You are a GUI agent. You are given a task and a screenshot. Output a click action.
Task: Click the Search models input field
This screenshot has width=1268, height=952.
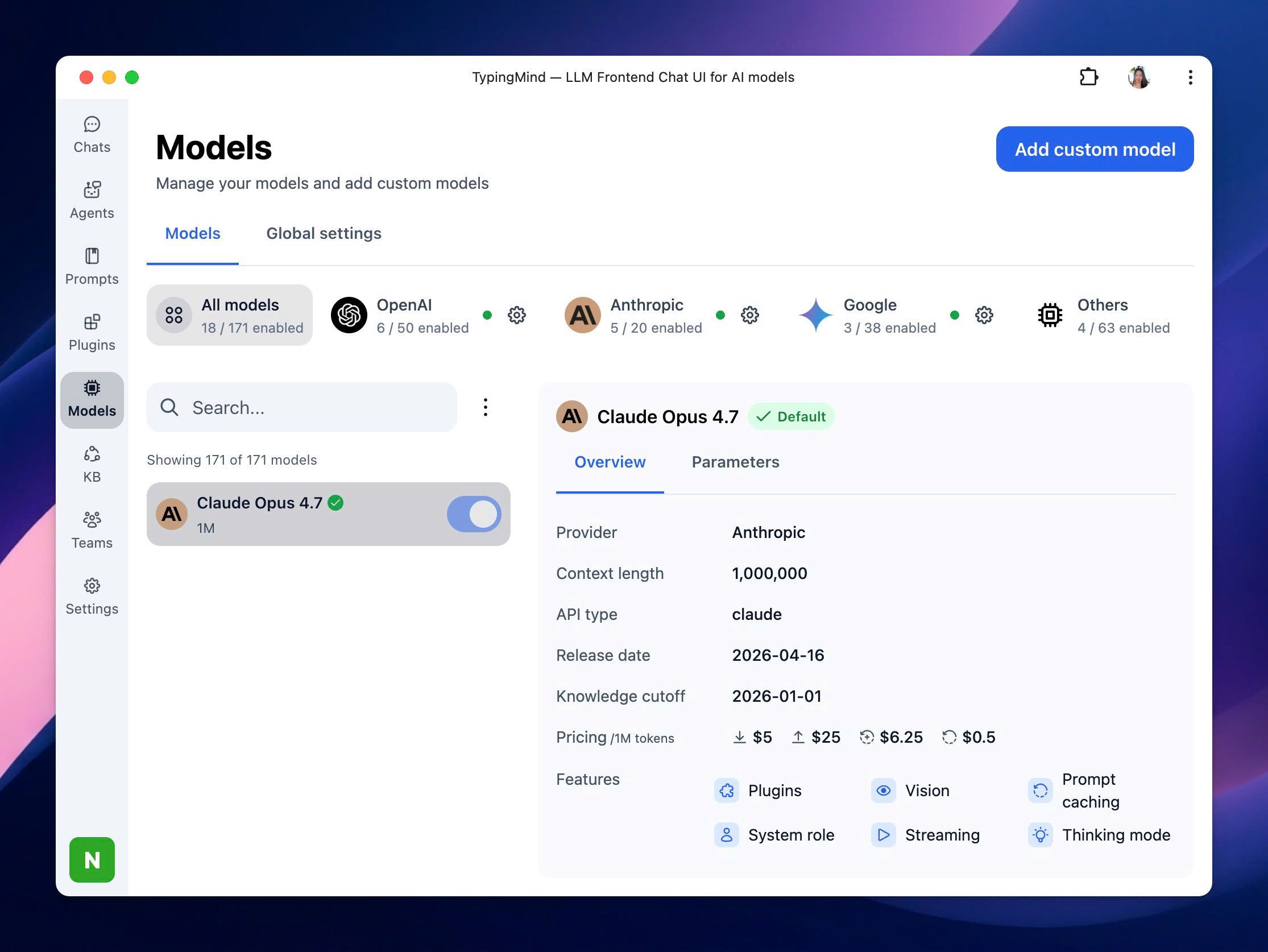[301, 407]
